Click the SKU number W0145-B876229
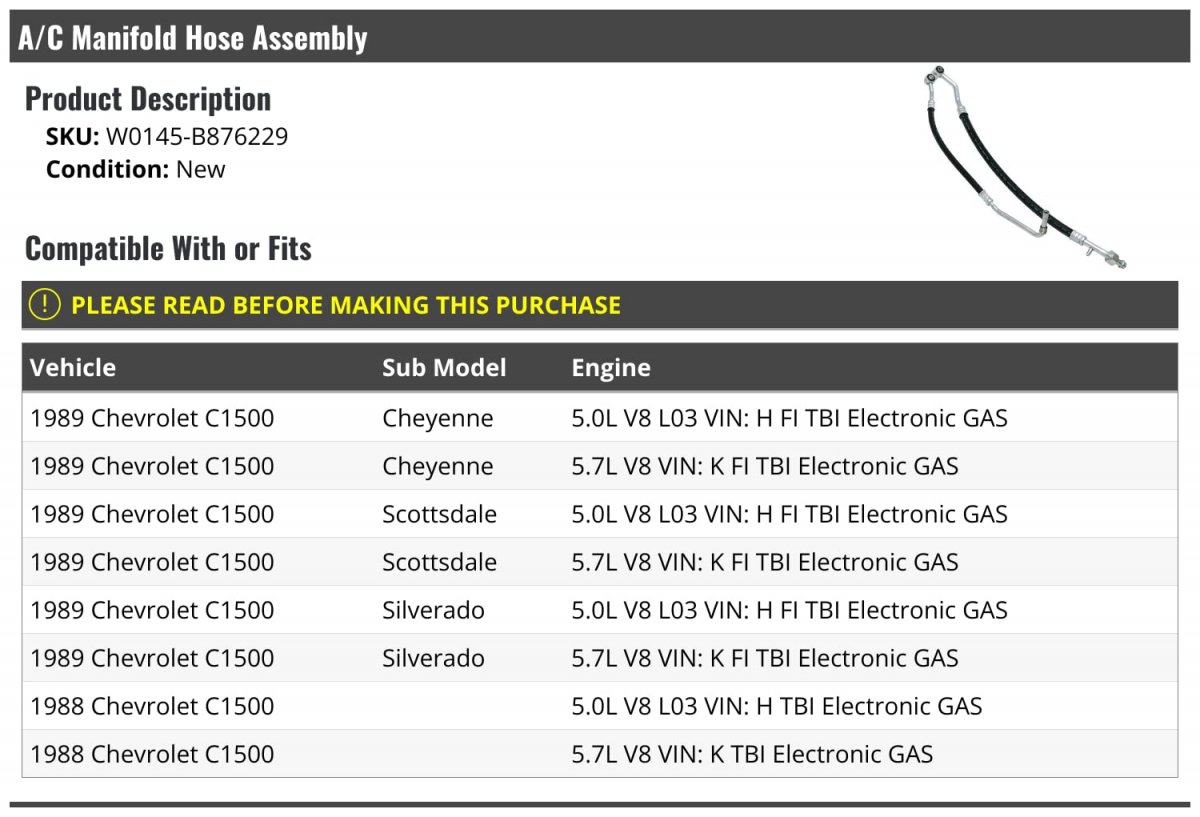 [x=197, y=137]
